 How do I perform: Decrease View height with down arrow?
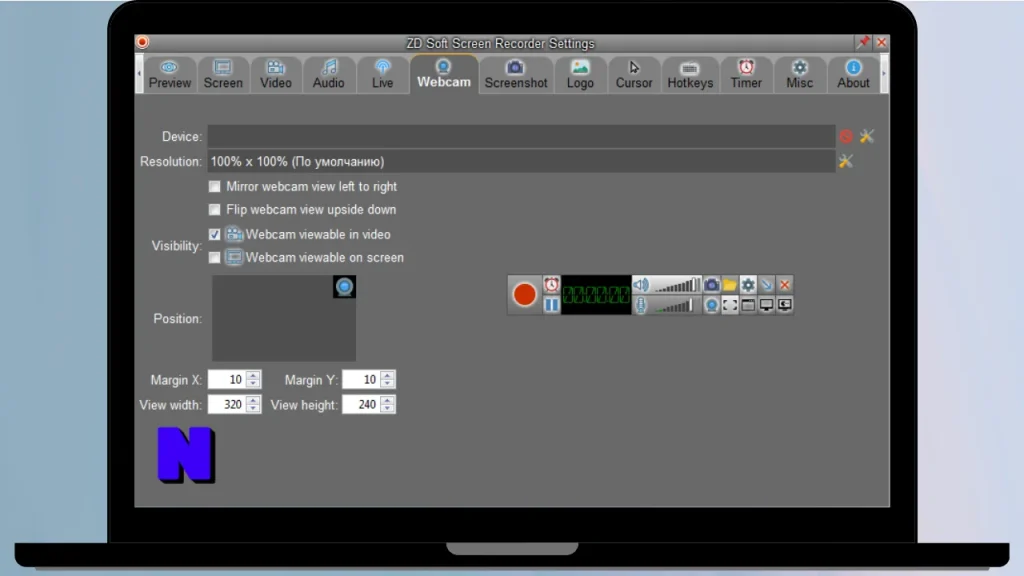[x=387, y=409]
